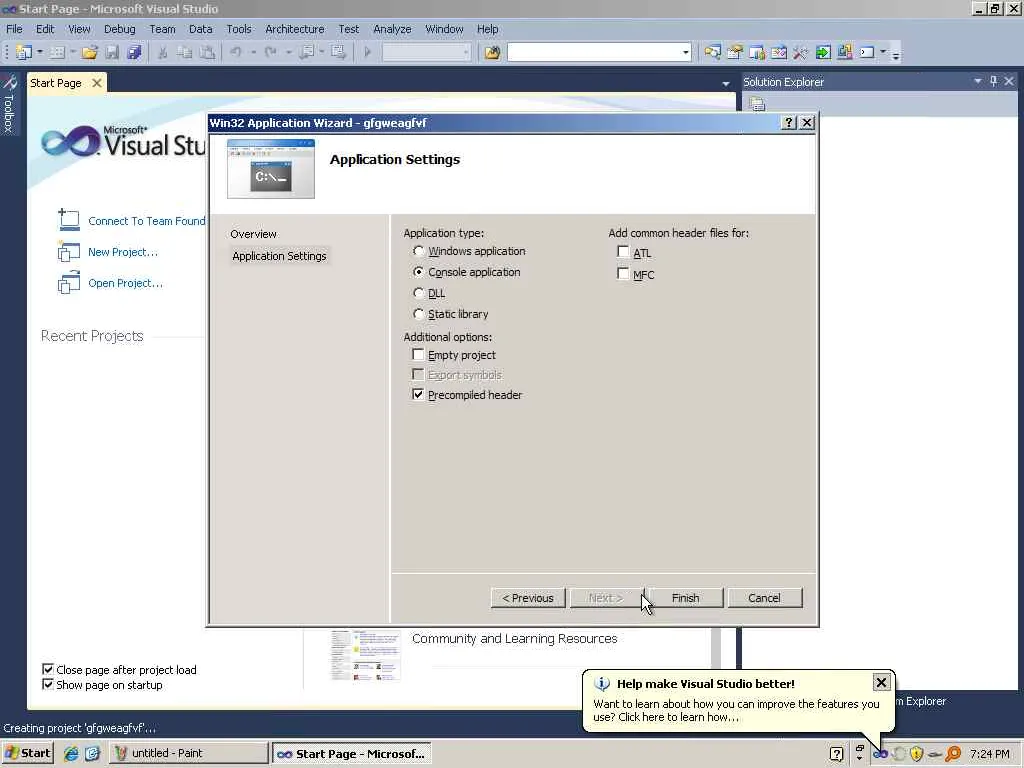Viewport: 1024px width, 768px height.
Task: Click the Command Window toolbar icon
Action: point(867,52)
